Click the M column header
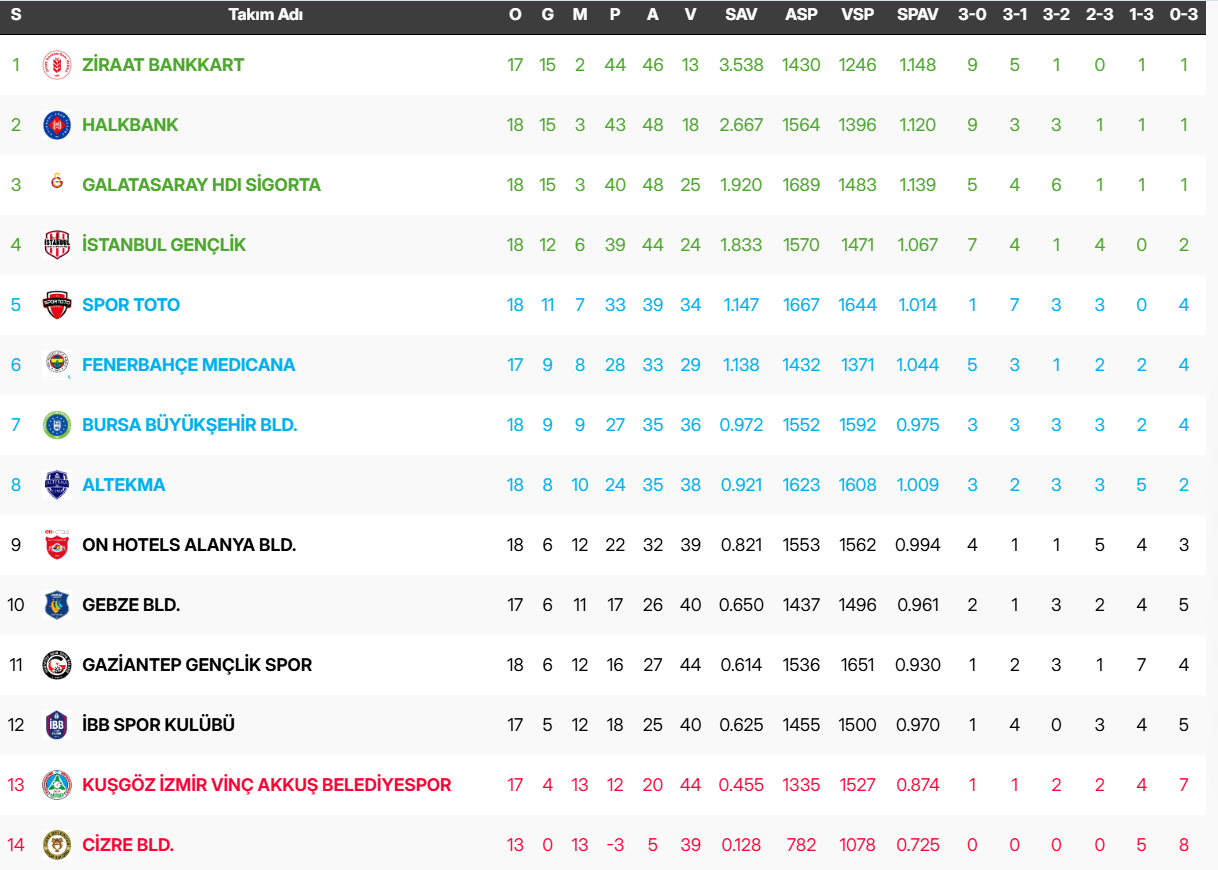Screen dimensions: 1218x870 point(580,15)
